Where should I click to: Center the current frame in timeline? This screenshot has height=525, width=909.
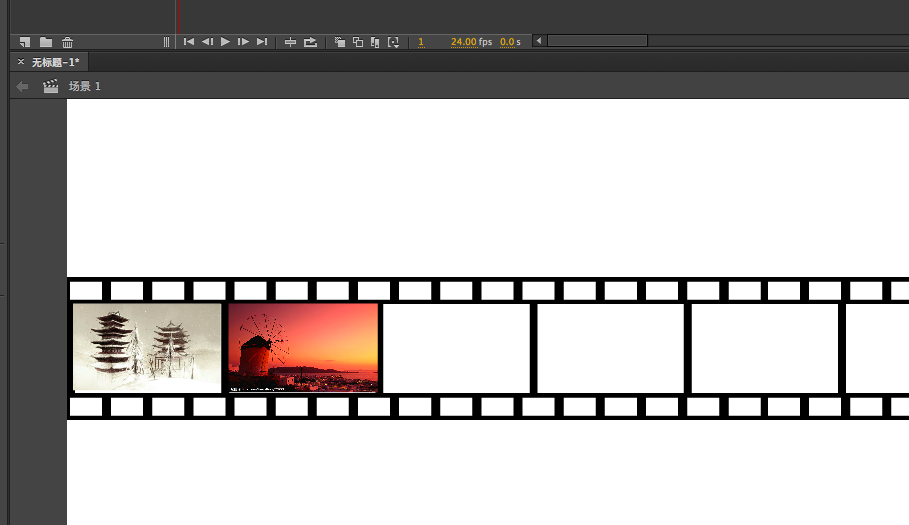(x=290, y=42)
